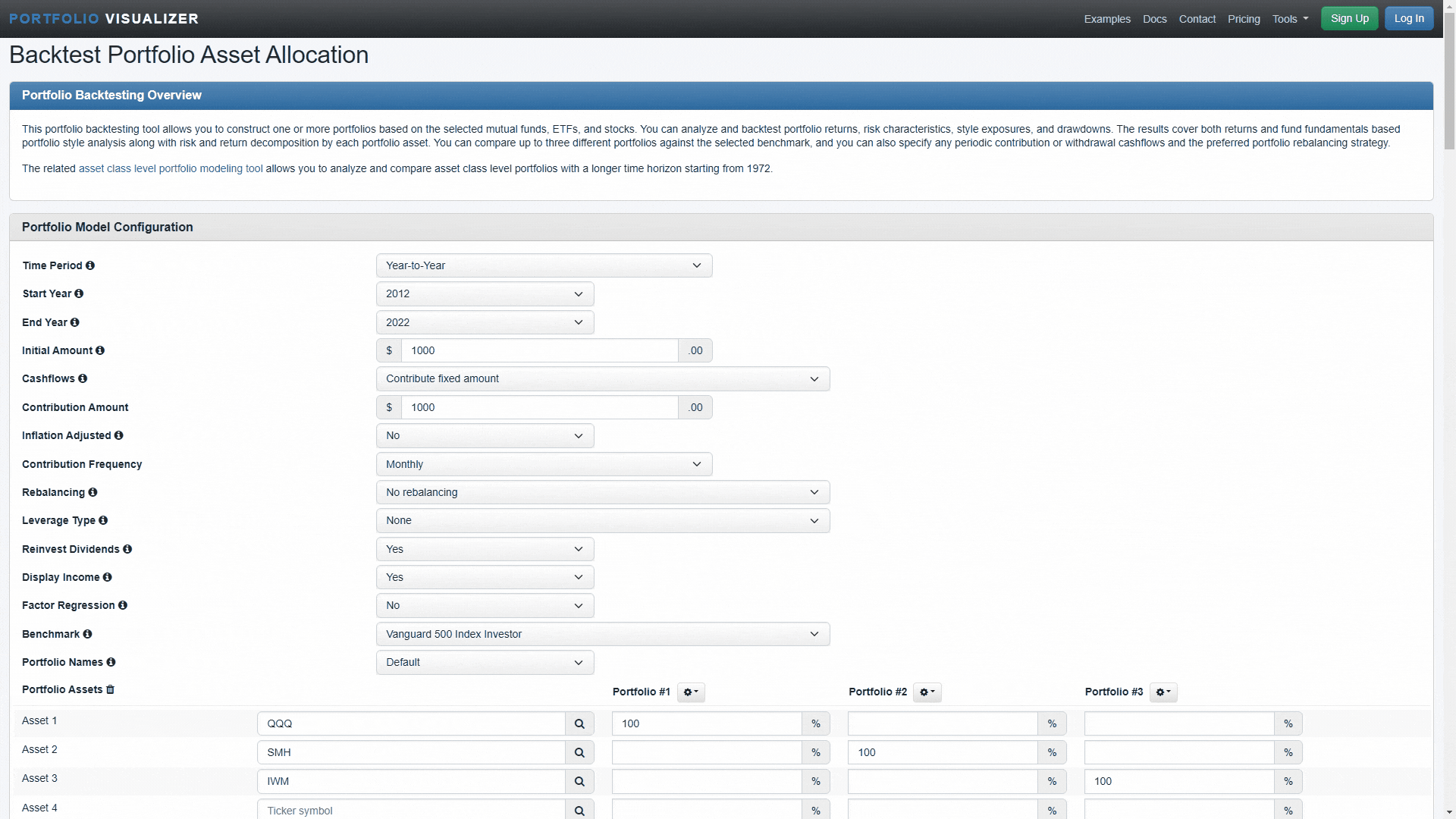
Task: Open the Portfolio #3 gear settings menu
Action: click(1163, 692)
